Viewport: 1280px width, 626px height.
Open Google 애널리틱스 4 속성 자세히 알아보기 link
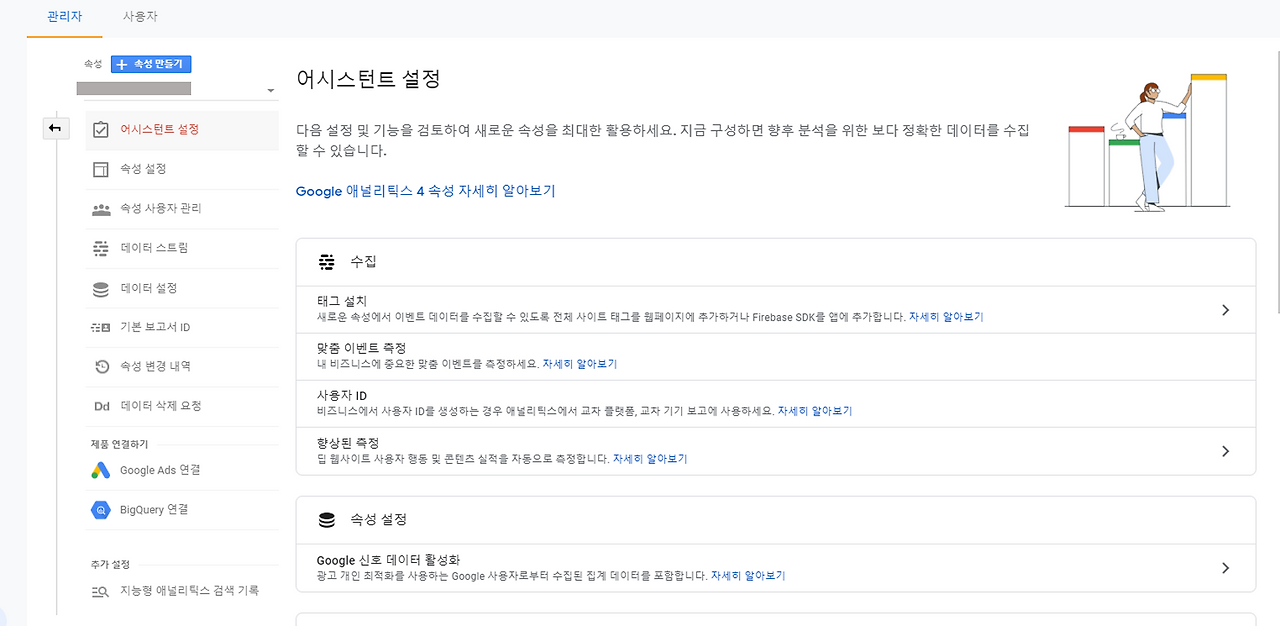pos(425,191)
